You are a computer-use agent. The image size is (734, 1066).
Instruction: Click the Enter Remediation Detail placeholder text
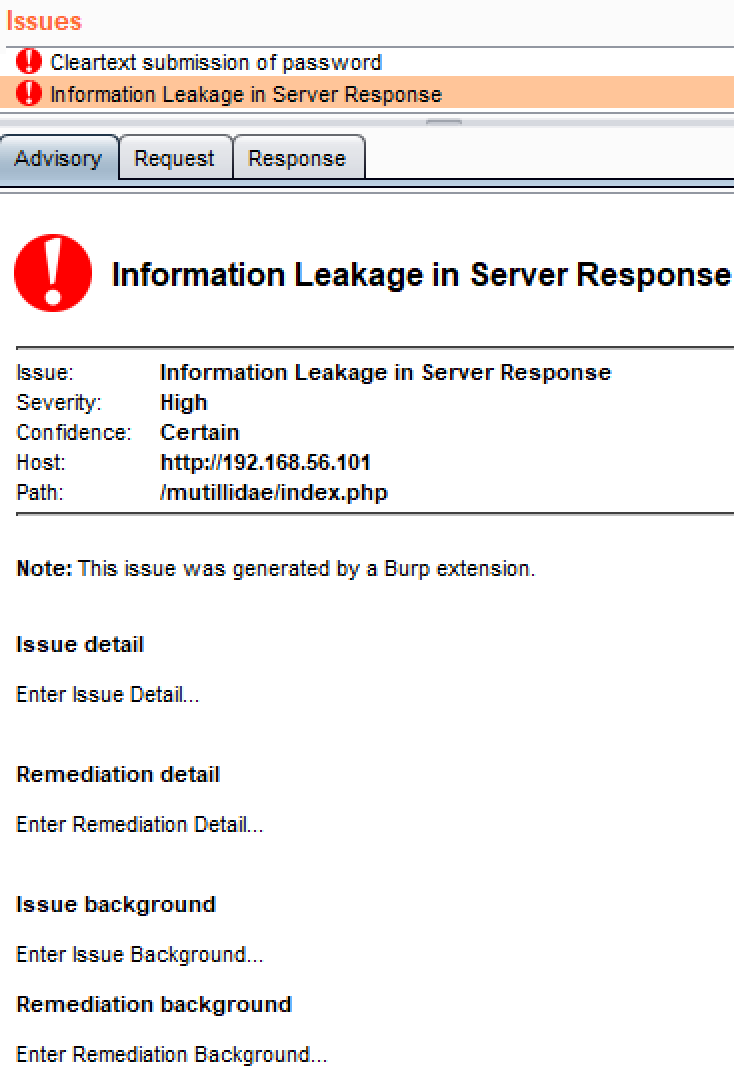[x=139, y=824]
